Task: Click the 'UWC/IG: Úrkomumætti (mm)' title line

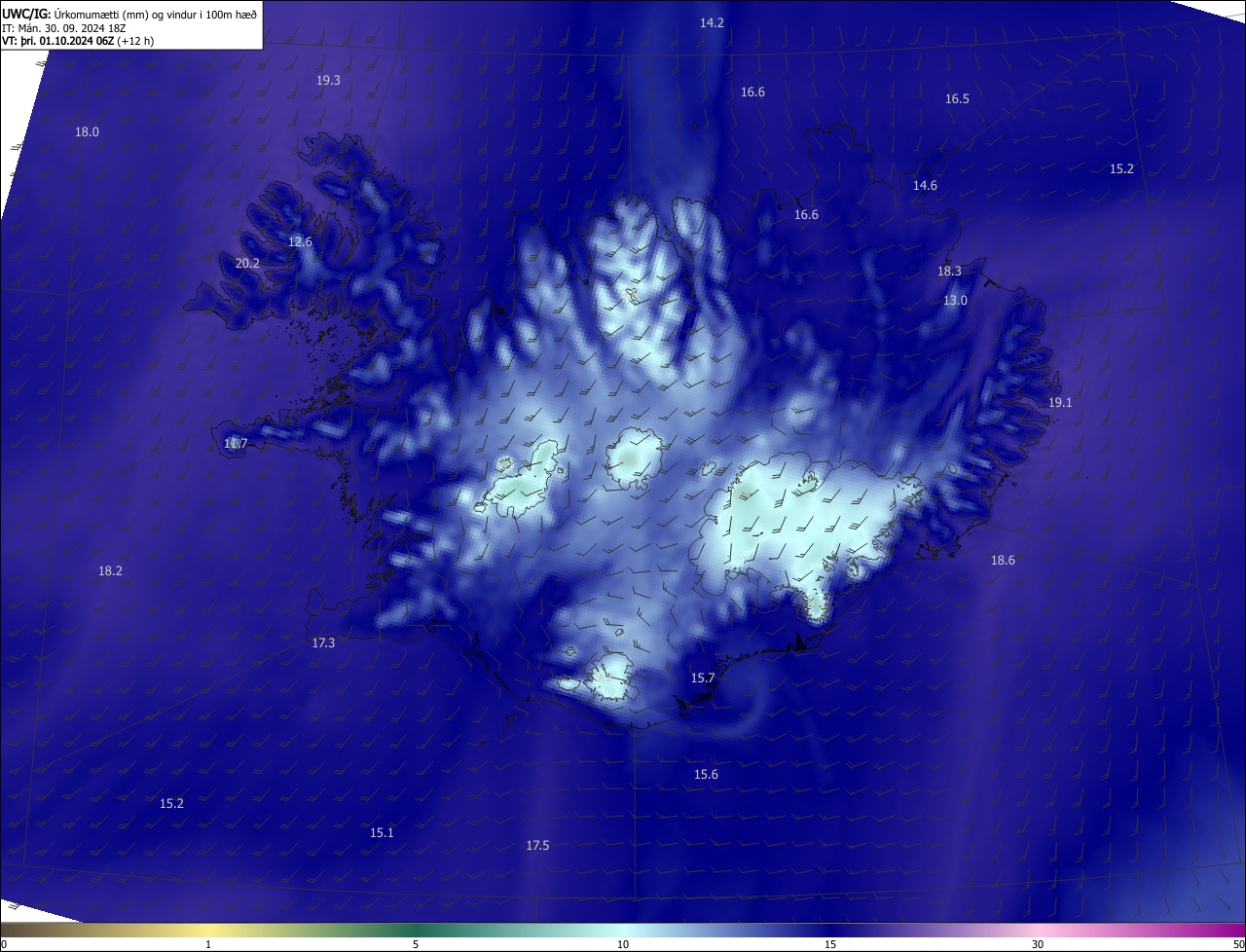Action: click(x=129, y=14)
